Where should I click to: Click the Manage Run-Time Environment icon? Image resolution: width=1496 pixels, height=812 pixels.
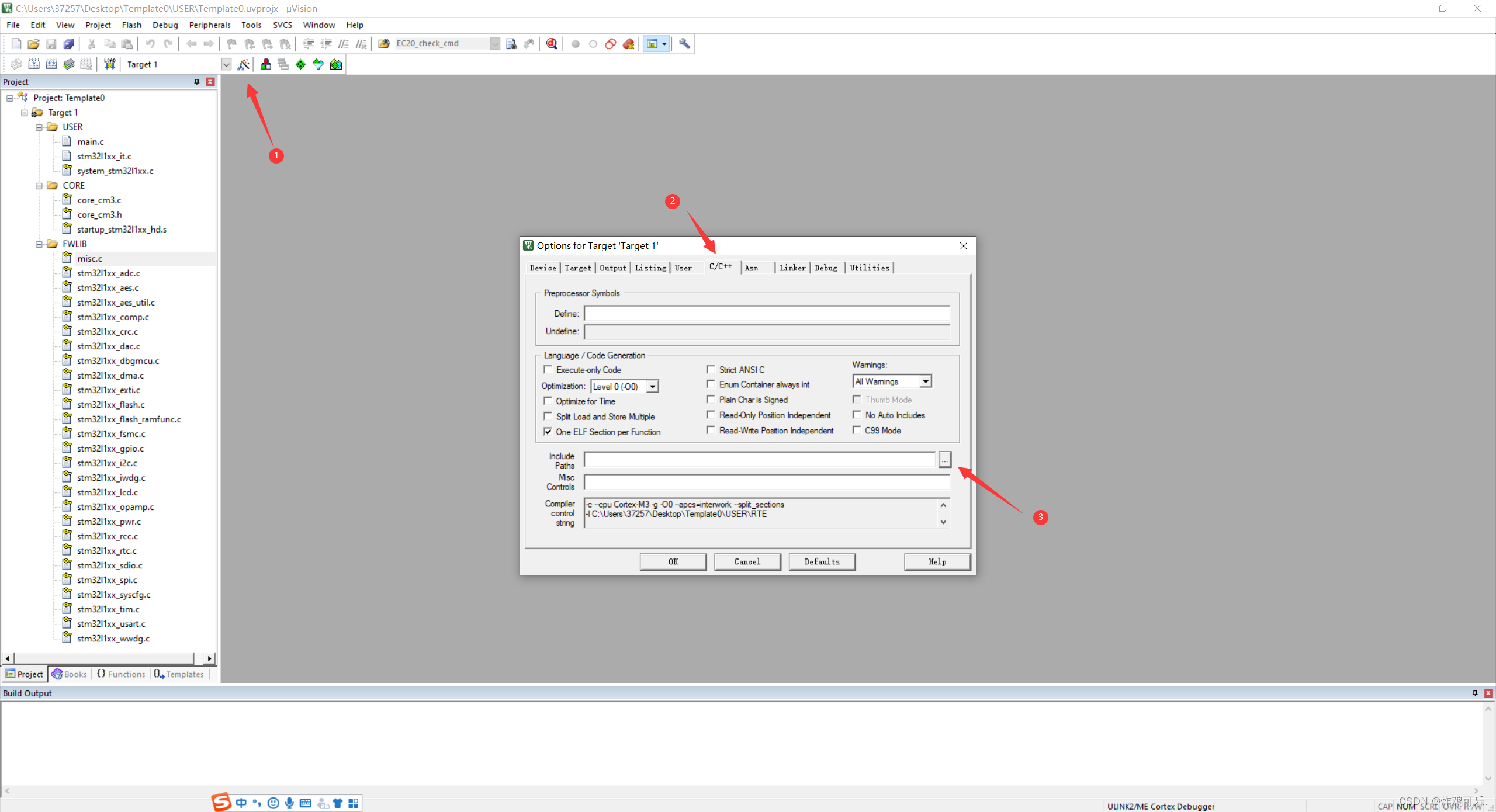click(300, 64)
